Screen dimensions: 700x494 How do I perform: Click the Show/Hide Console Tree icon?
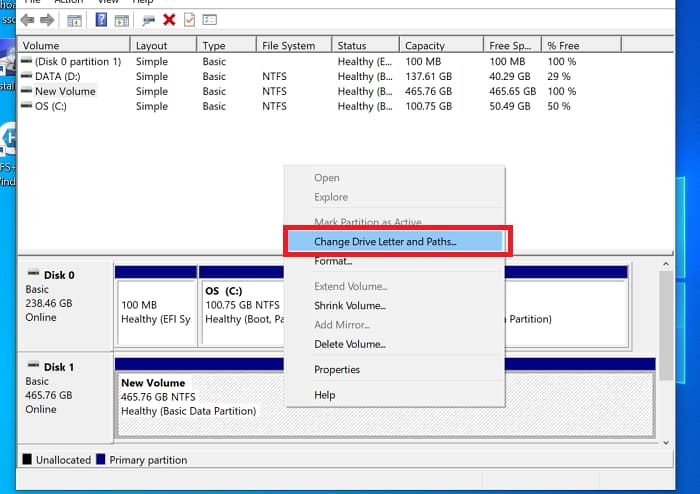75,20
